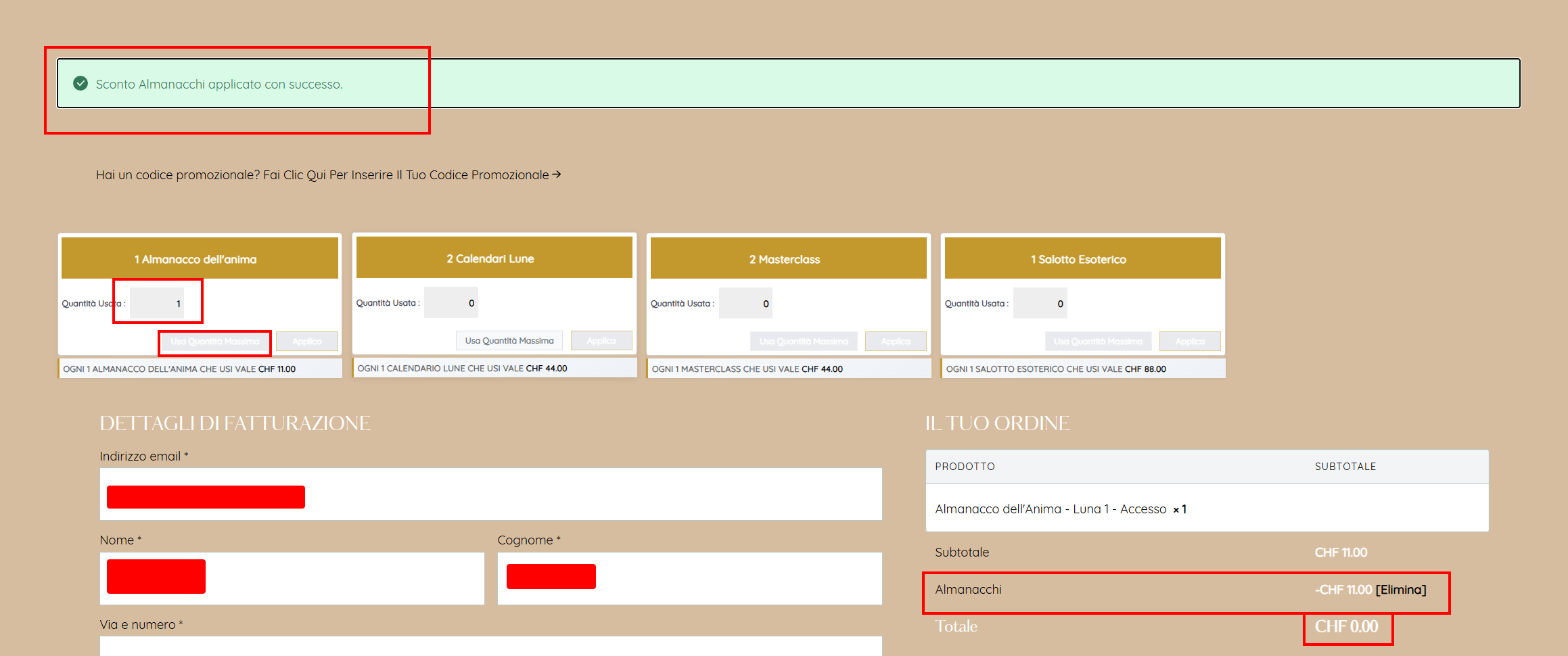Click Calendari Lune quantity used field

point(451,303)
